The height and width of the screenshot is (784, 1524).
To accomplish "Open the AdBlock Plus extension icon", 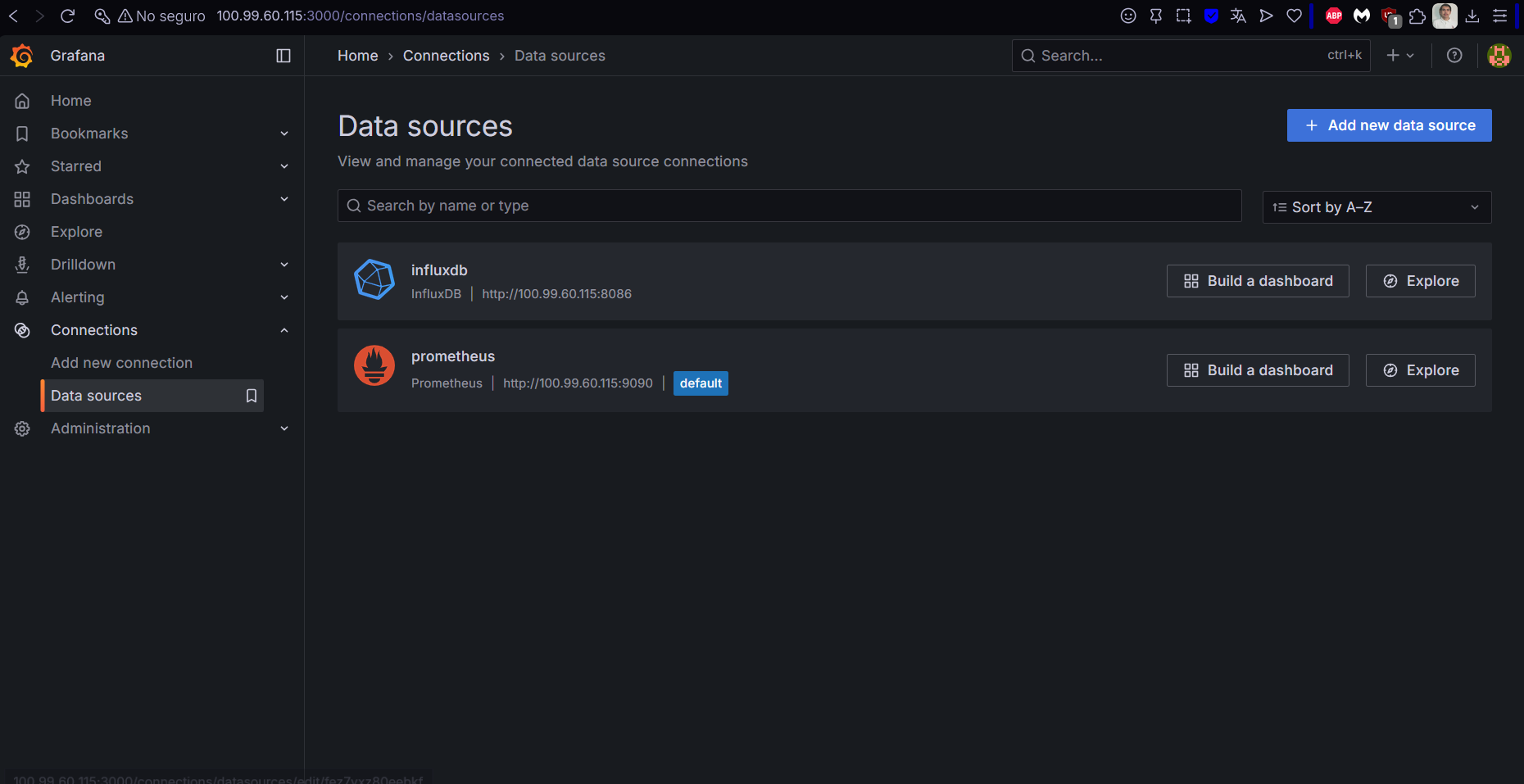I will 1334,16.
